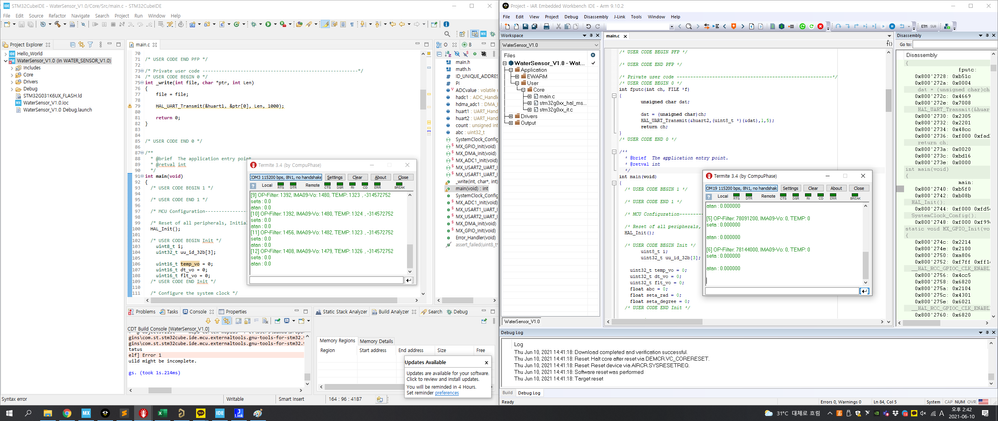Click the Undo icon in IAR toolbar
The height and width of the screenshot is (421, 998).
click(x=588, y=26)
